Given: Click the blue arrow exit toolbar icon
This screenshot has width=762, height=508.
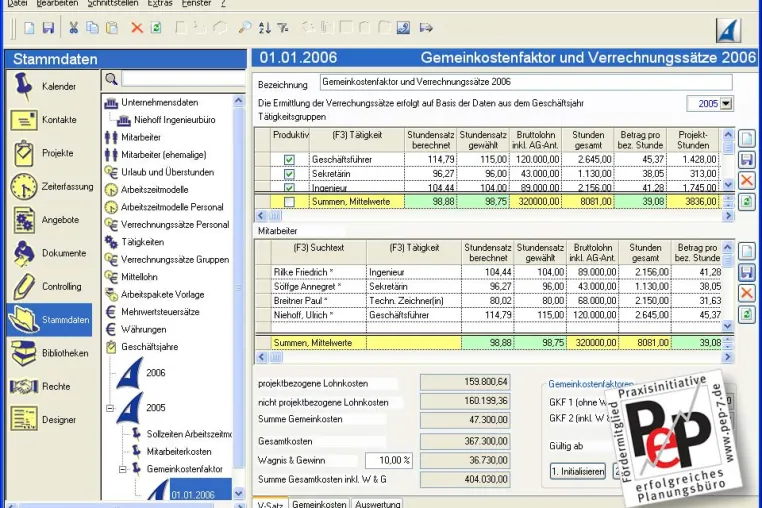Looking at the screenshot, I should coord(426,28).
